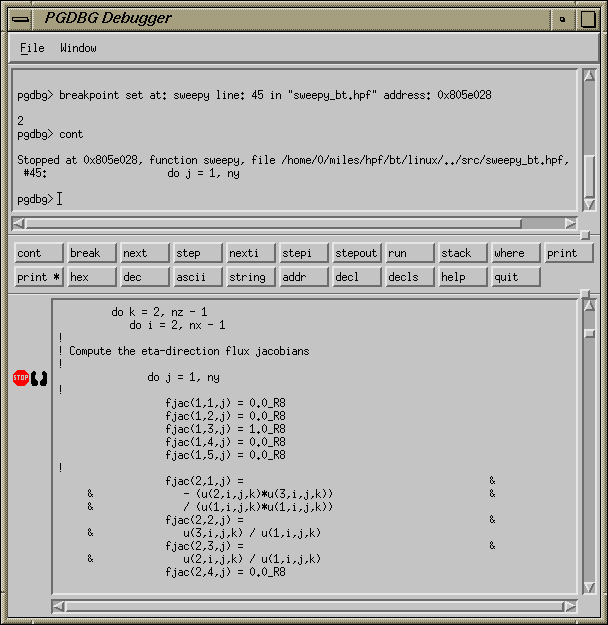
Task: Open the Window menu
Action: [x=78, y=48]
